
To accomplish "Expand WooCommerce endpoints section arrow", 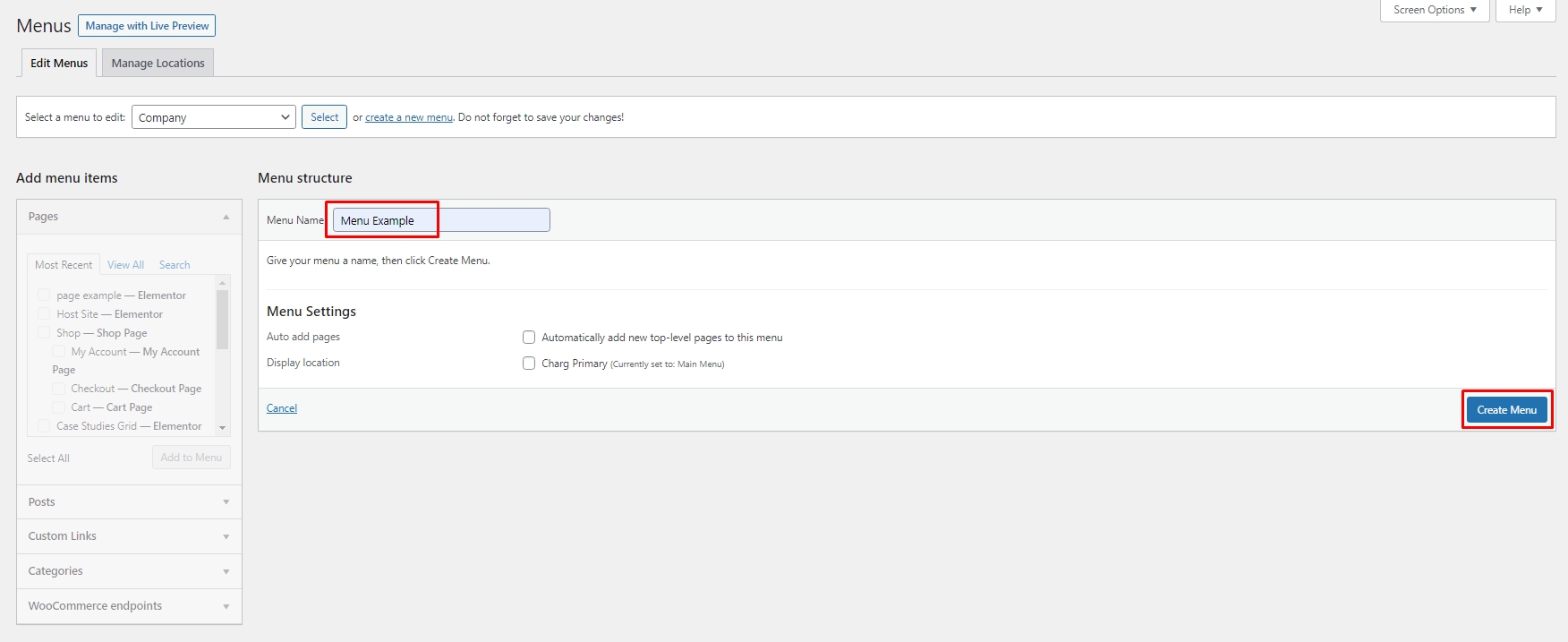I will 226,606.
